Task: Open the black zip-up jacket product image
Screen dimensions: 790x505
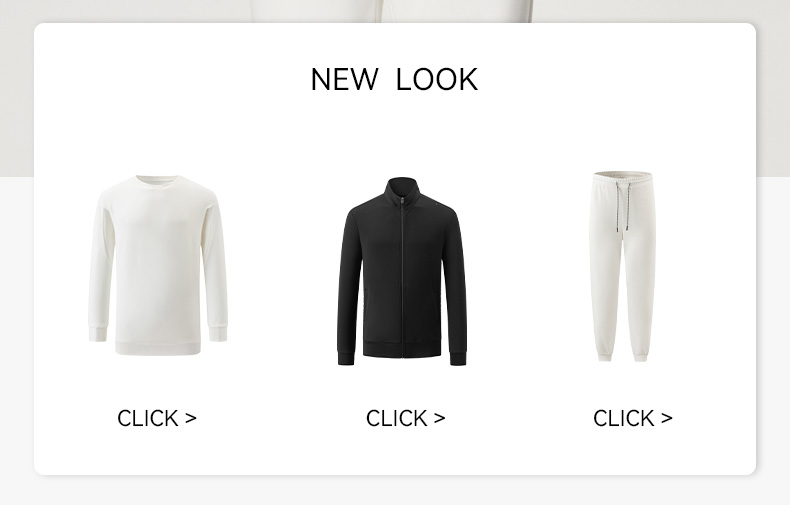Action: pos(402,271)
